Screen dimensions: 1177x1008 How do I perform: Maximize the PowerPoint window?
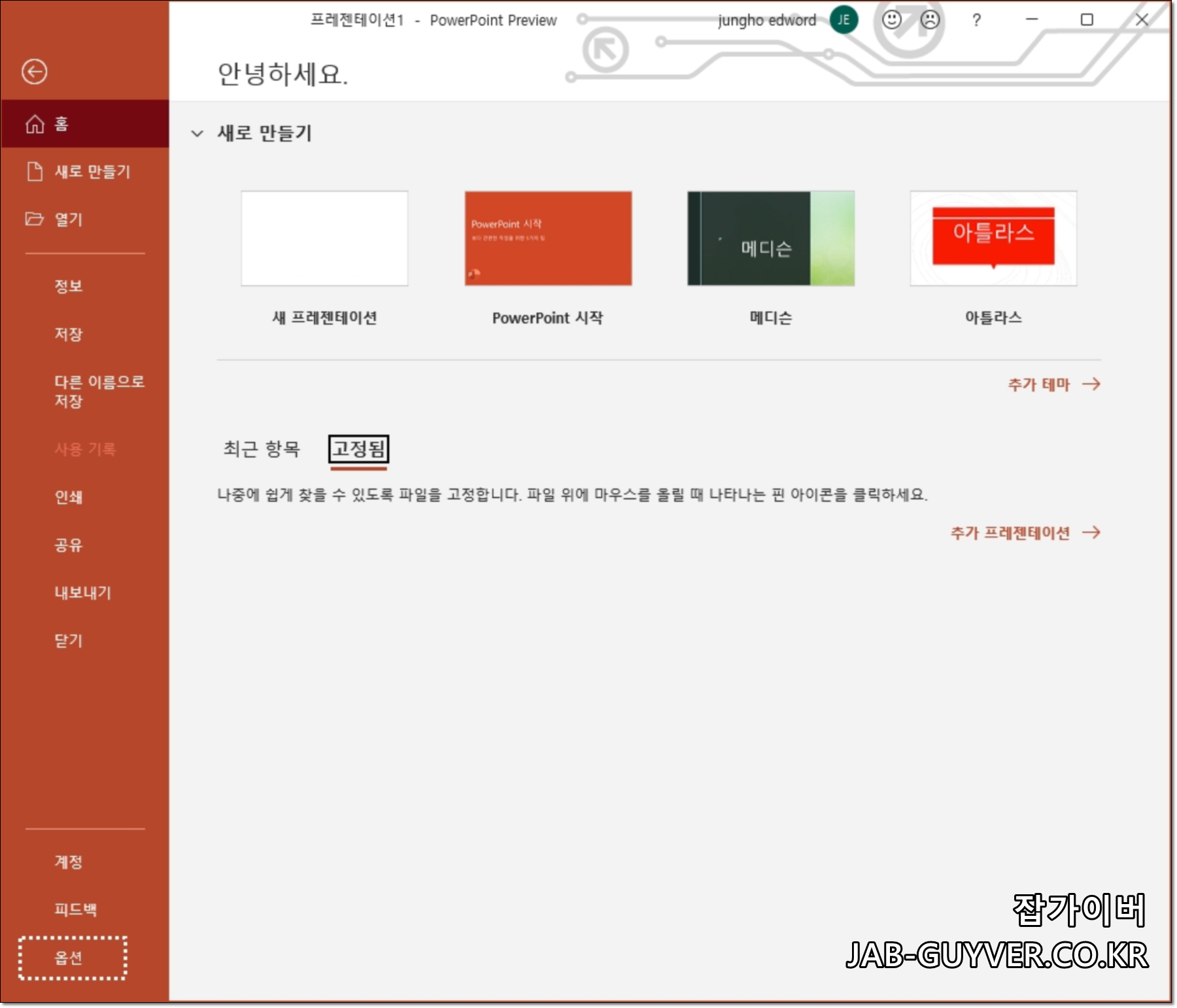(1087, 20)
